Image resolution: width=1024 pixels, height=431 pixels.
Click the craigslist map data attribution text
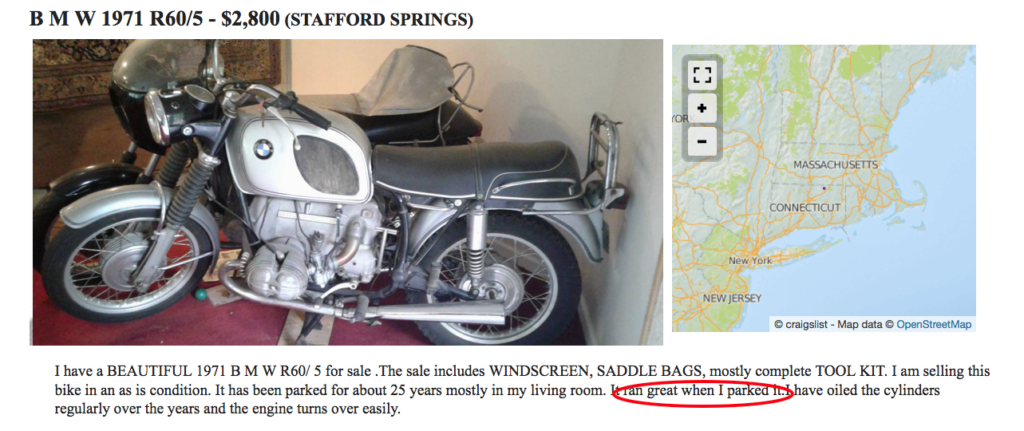[x=833, y=324]
